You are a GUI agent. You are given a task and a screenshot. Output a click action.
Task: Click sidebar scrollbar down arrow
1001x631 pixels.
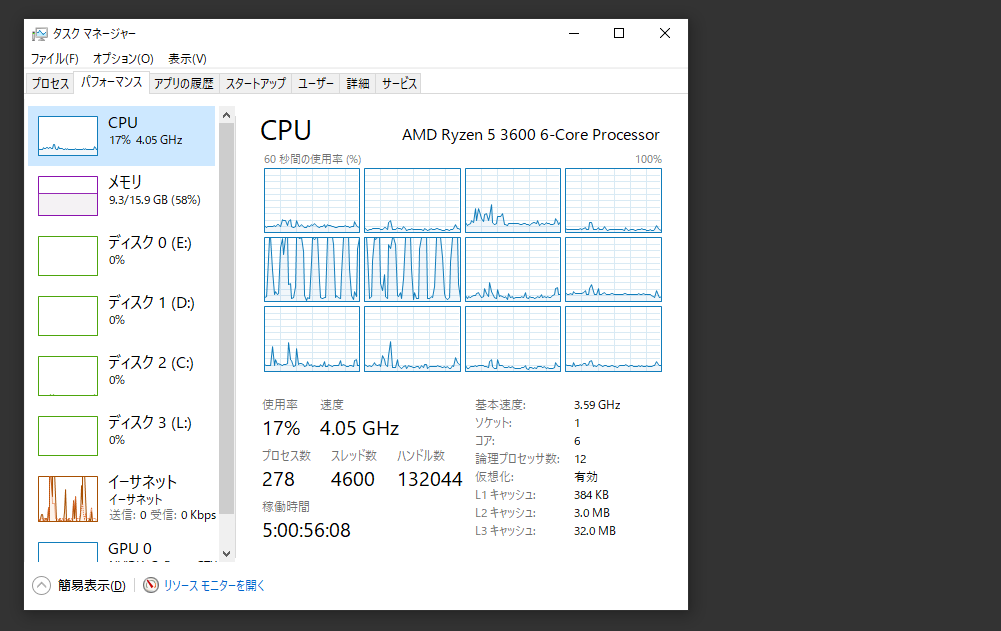(227, 554)
